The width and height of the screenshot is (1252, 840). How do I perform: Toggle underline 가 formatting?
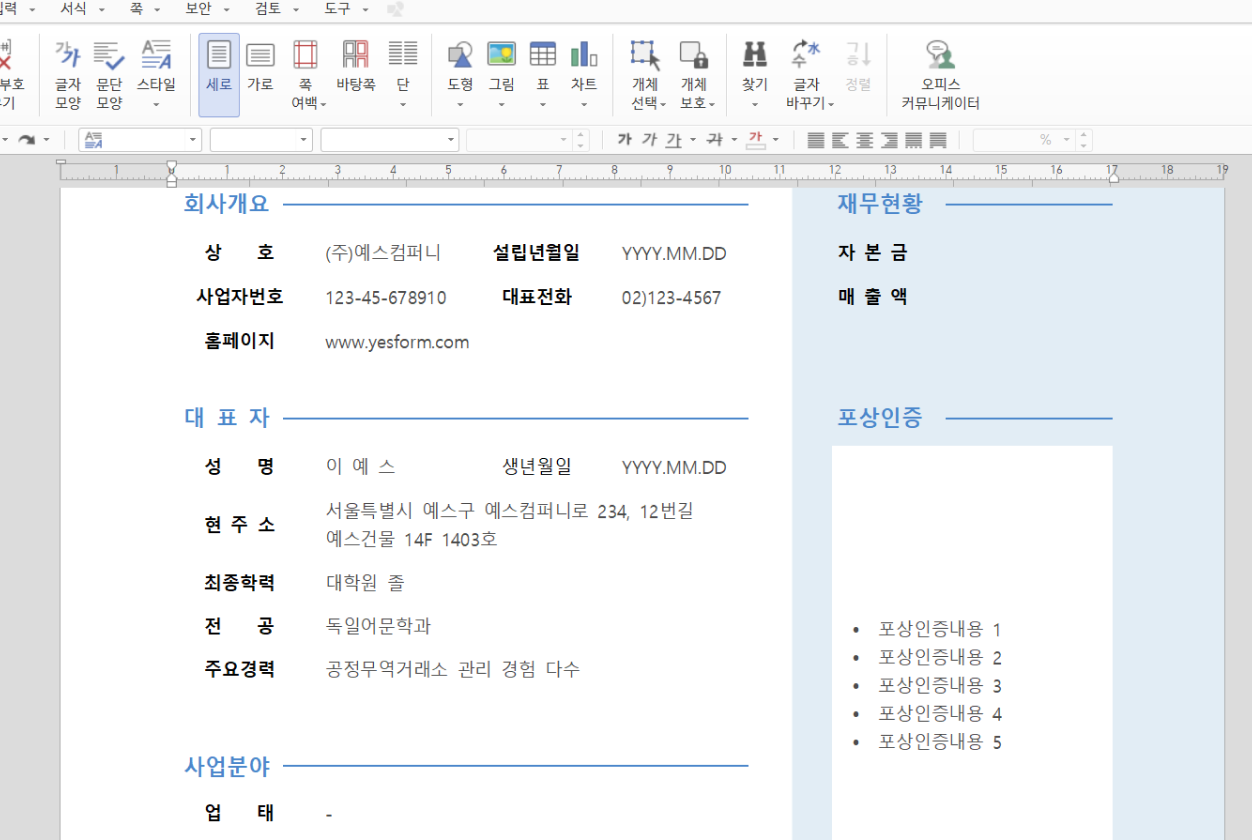(x=674, y=140)
